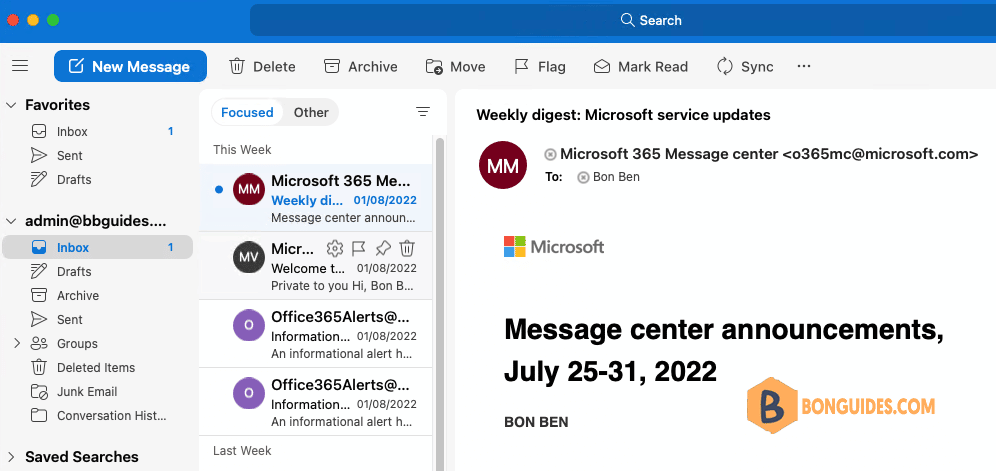Collapse the Favorites section chevron
The image size is (996, 471).
click(x=11, y=105)
